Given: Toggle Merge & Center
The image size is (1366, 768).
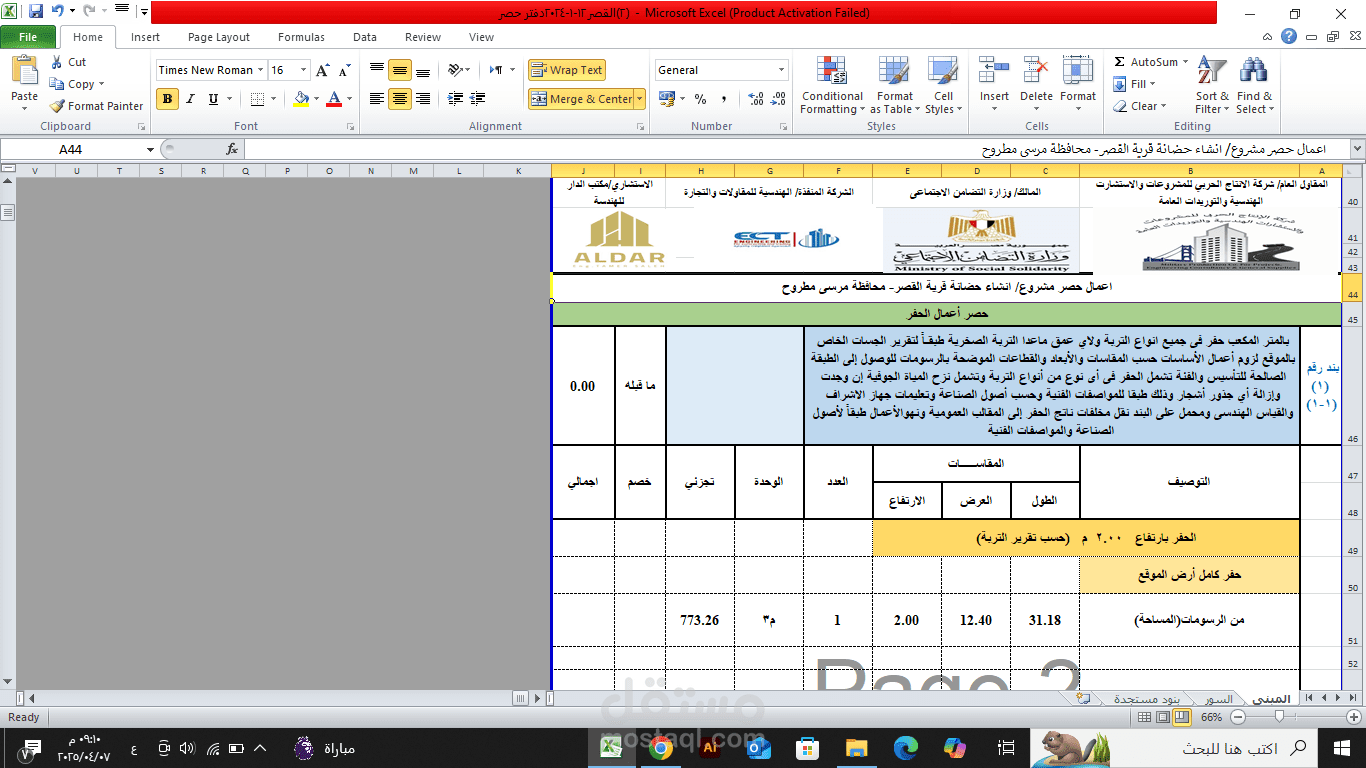Looking at the screenshot, I should point(581,99).
